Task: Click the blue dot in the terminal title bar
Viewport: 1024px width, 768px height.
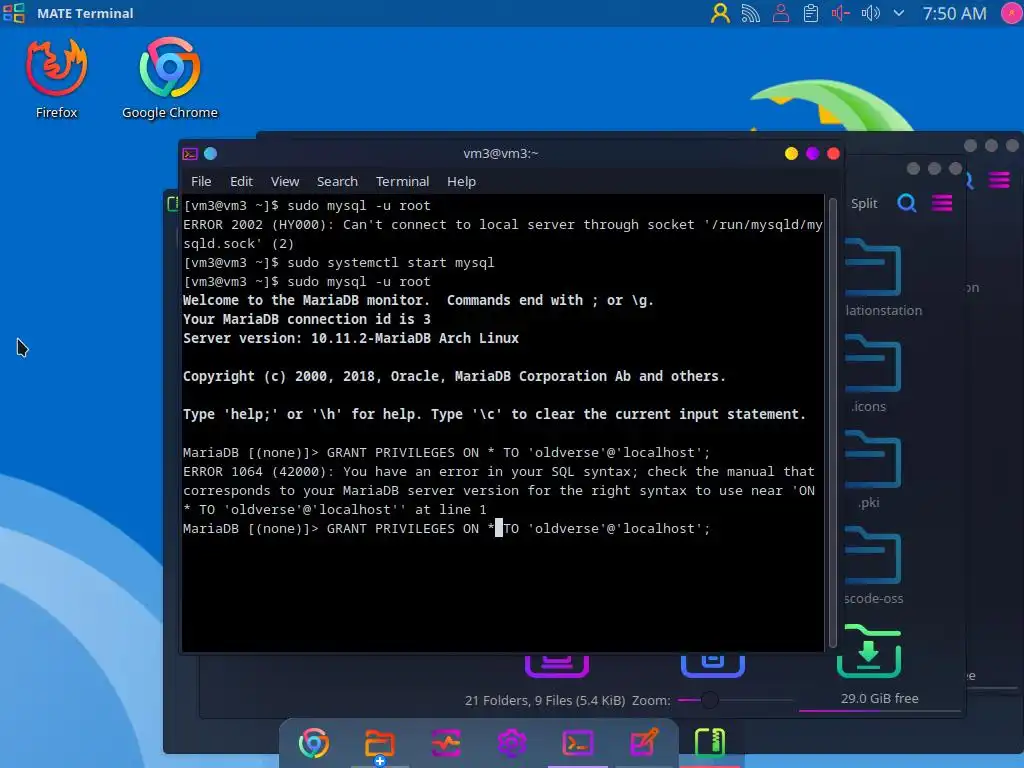Action: click(210, 153)
